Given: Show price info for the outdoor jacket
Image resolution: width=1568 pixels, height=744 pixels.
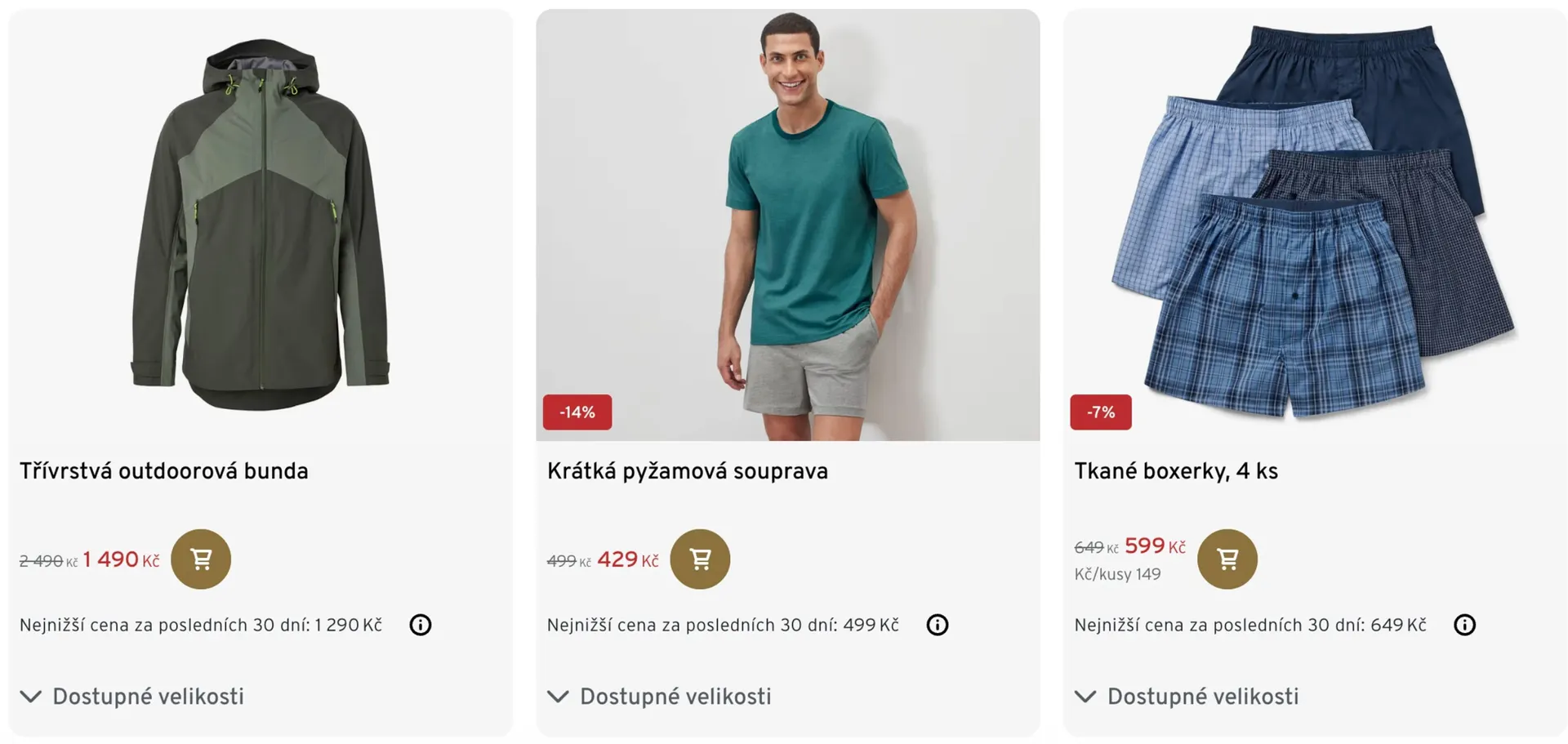Looking at the screenshot, I should (421, 625).
